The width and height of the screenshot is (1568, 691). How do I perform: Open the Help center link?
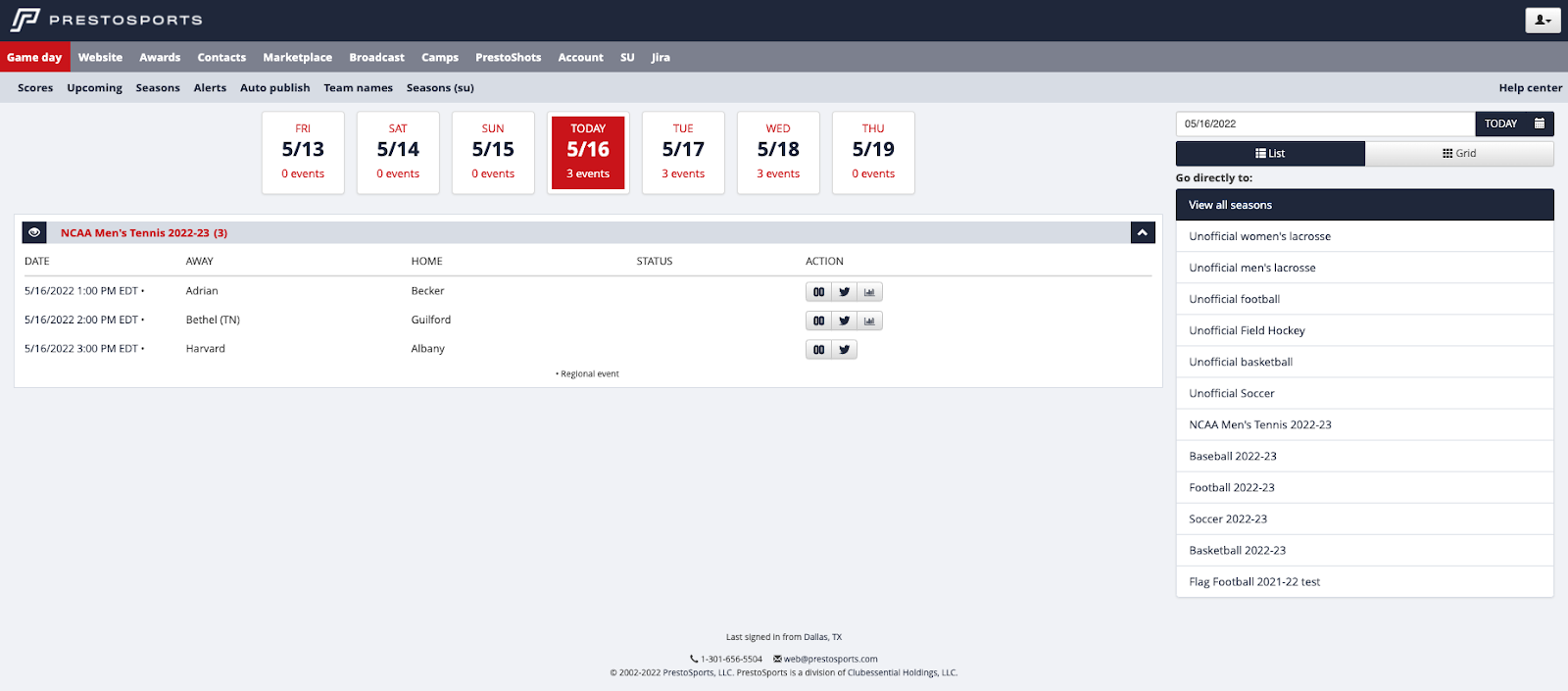point(1530,88)
